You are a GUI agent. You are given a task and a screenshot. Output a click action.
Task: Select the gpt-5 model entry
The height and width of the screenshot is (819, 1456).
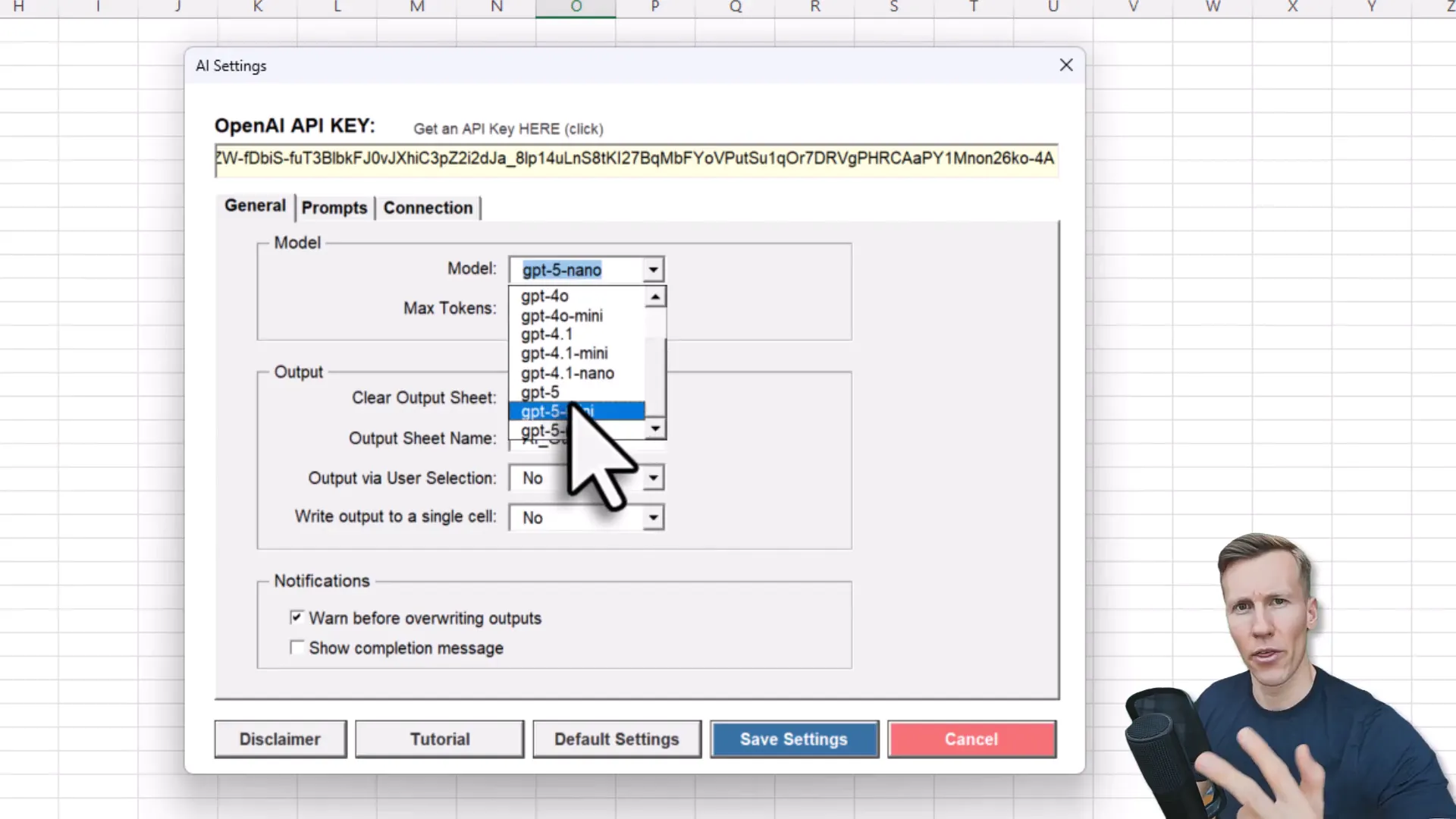pos(540,393)
